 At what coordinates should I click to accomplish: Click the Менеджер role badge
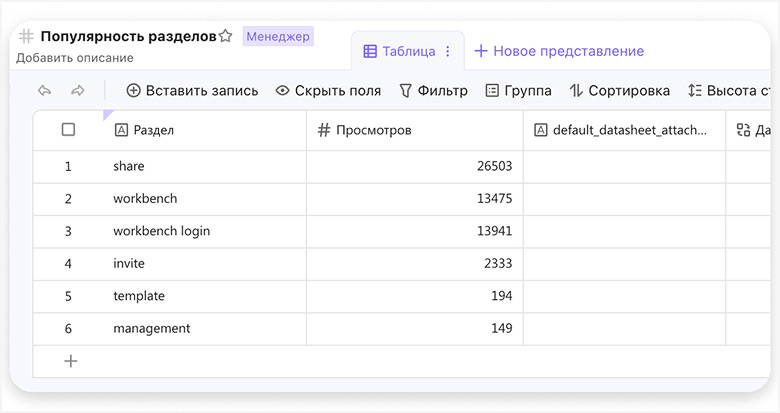coord(278,37)
